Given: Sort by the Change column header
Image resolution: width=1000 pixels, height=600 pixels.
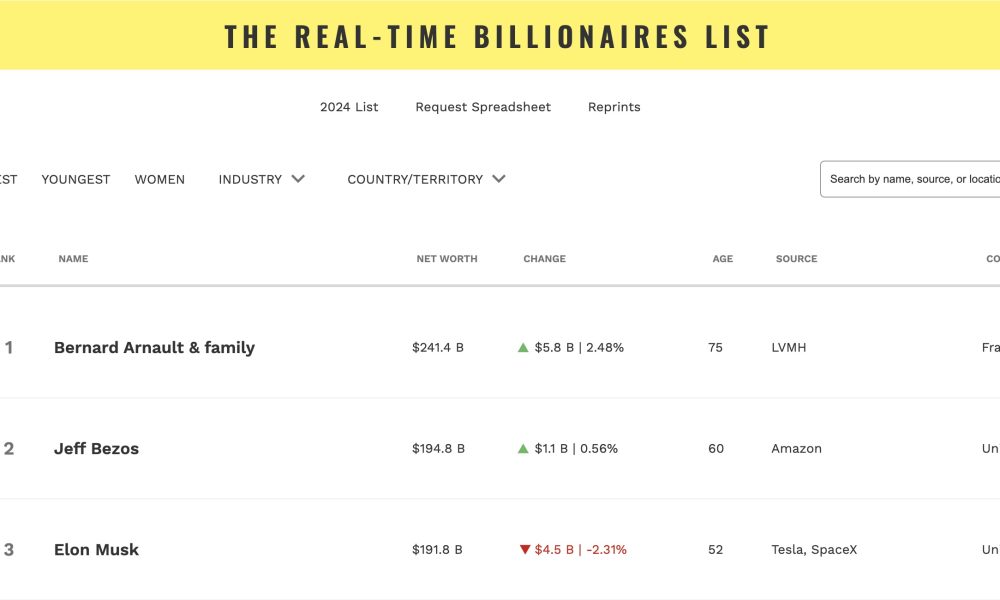Looking at the screenshot, I should (x=545, y=259).
